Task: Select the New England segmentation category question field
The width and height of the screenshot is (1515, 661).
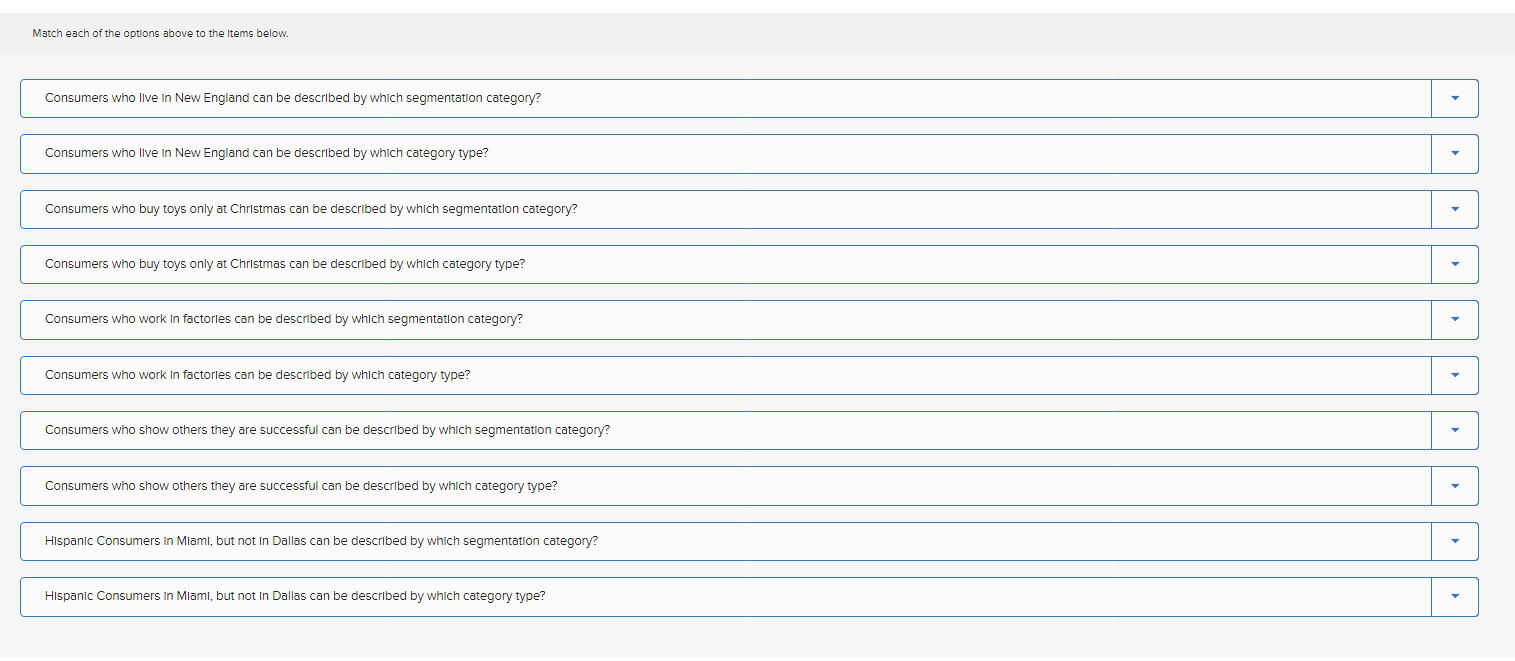Action: (x=700, y=98)
